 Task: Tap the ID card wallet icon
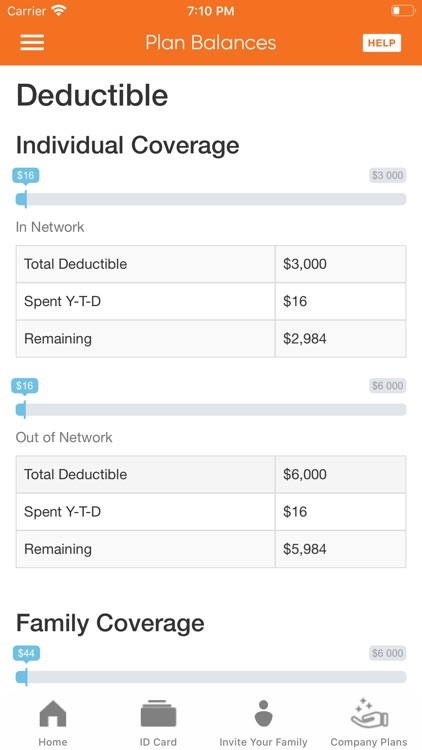click(x=158, y=714)
